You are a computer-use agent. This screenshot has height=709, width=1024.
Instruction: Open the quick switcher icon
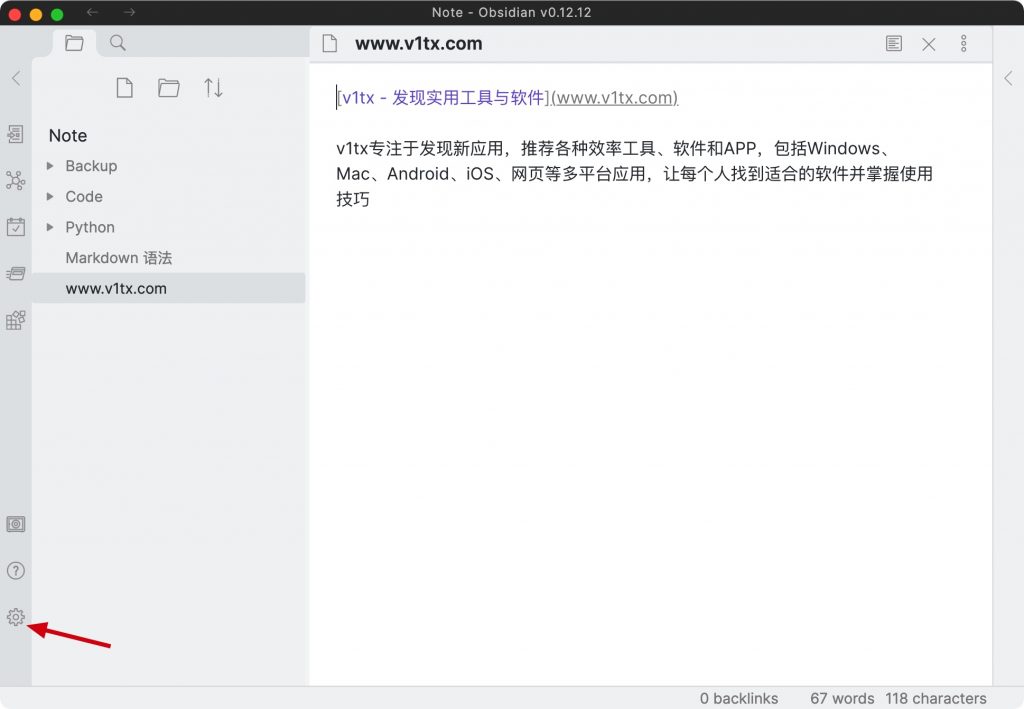click(x=16, y=134)
